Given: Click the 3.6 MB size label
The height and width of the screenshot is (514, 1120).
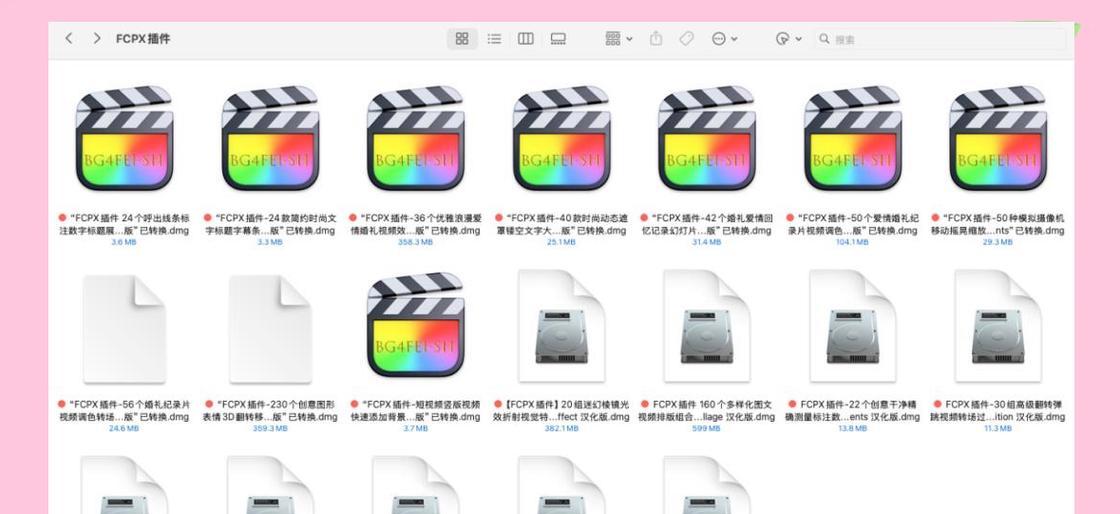Looking at the screenshot, I should click(x=124, y=242).
